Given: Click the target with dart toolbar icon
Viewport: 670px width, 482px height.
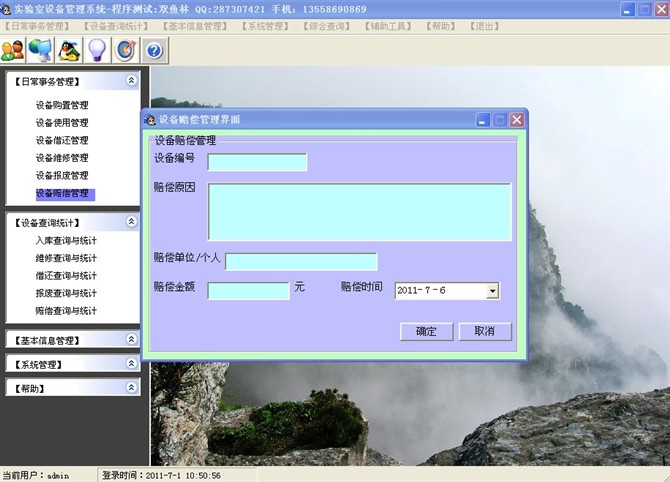Looking at the screenshot, I should click(125, 49).
